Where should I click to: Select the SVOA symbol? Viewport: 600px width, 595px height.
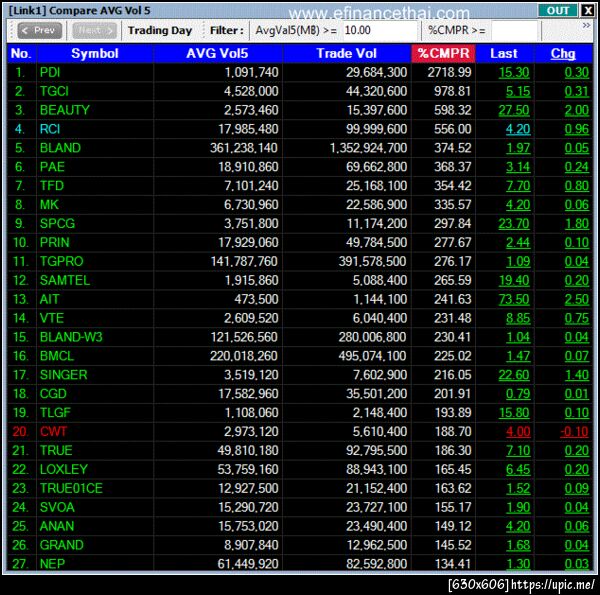57,507
